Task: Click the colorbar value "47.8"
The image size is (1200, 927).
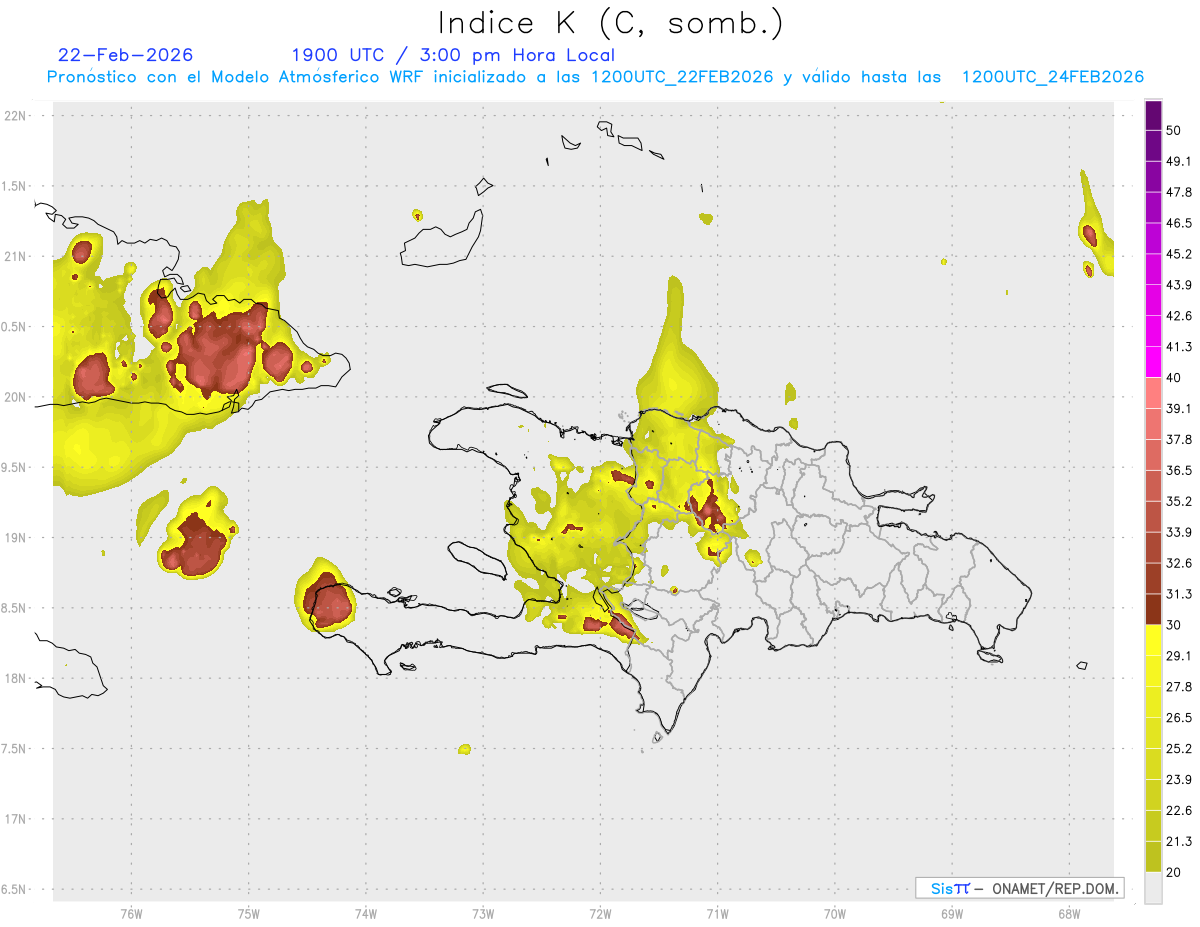Action: pos(1179,192)
